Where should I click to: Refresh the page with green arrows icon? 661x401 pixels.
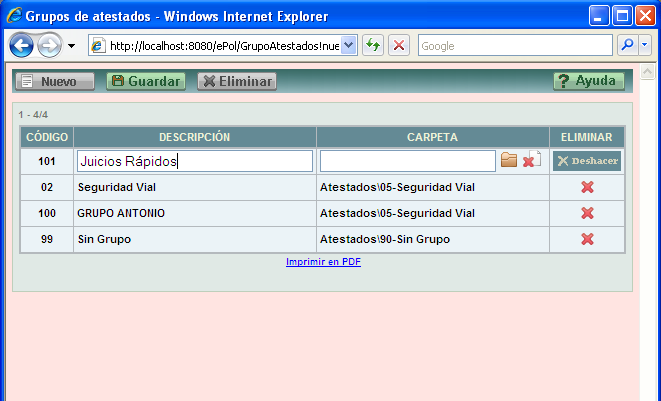[373, 45]
